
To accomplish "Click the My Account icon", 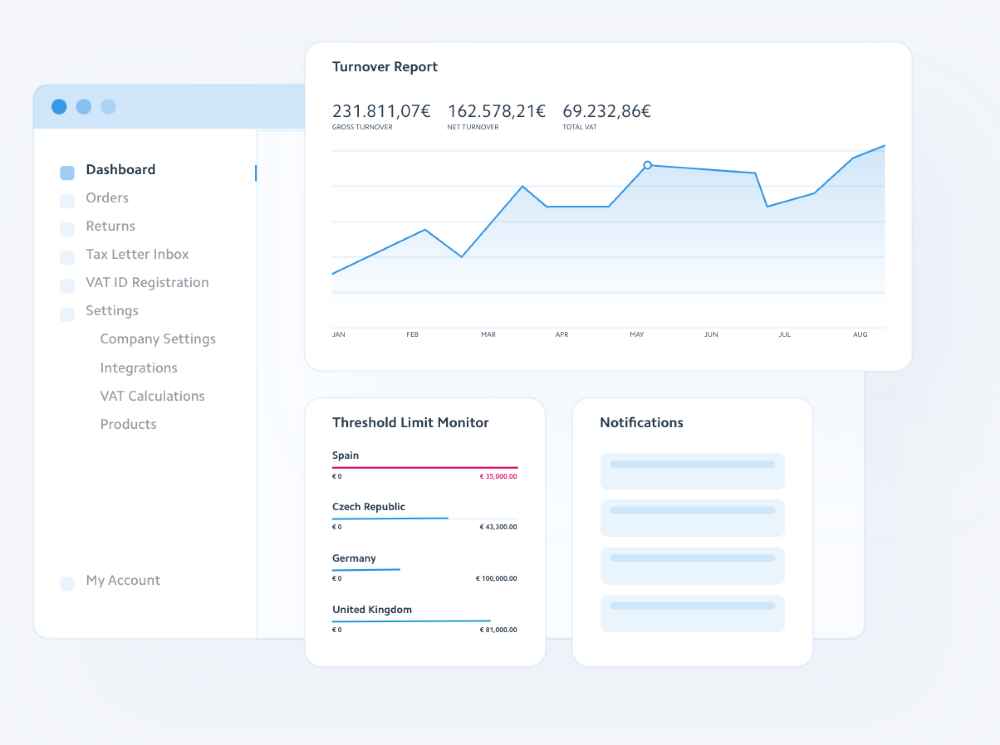I will (67, 583).
